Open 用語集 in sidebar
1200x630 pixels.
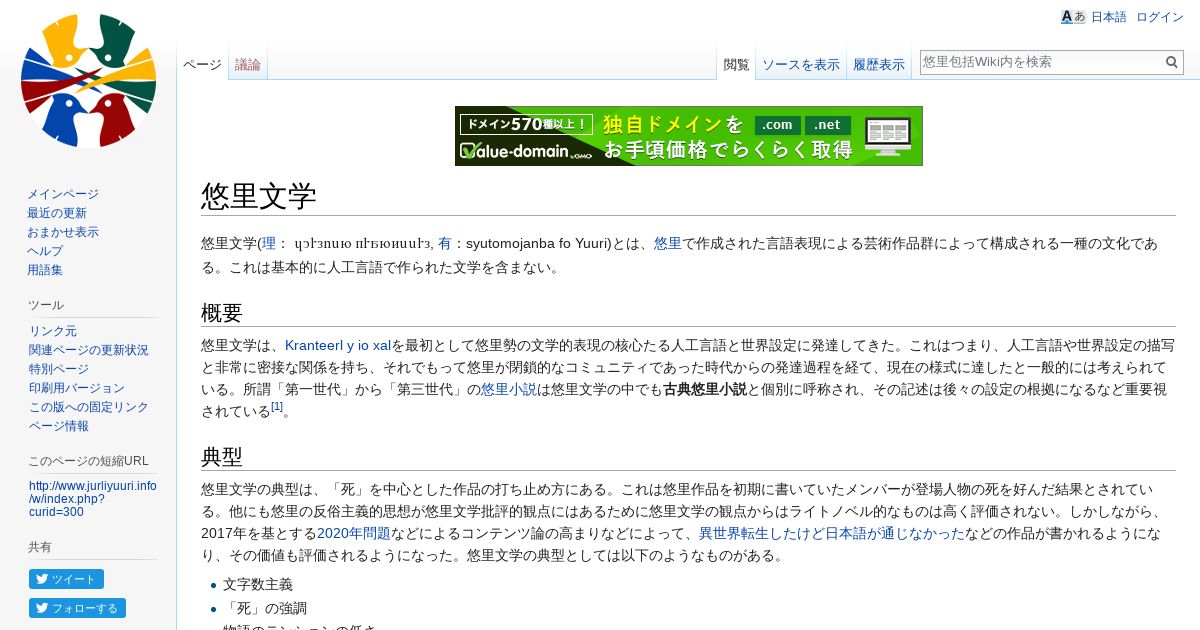click(45, 270)
